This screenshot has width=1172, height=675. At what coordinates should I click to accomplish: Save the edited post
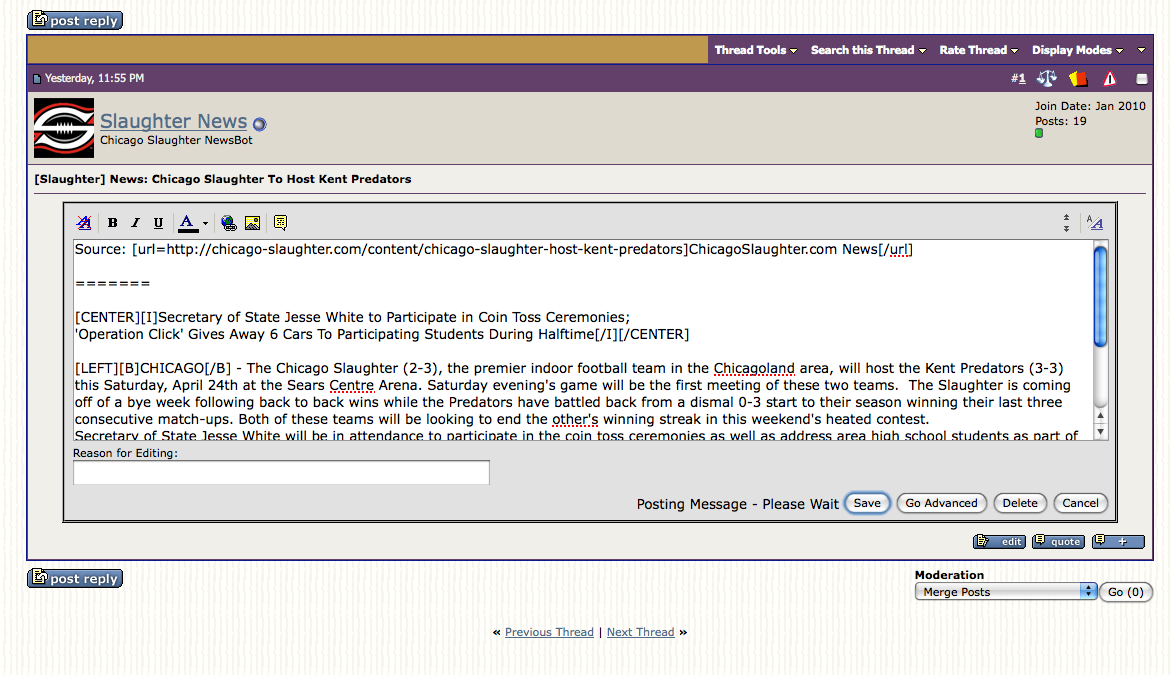(x=867, y=503)
